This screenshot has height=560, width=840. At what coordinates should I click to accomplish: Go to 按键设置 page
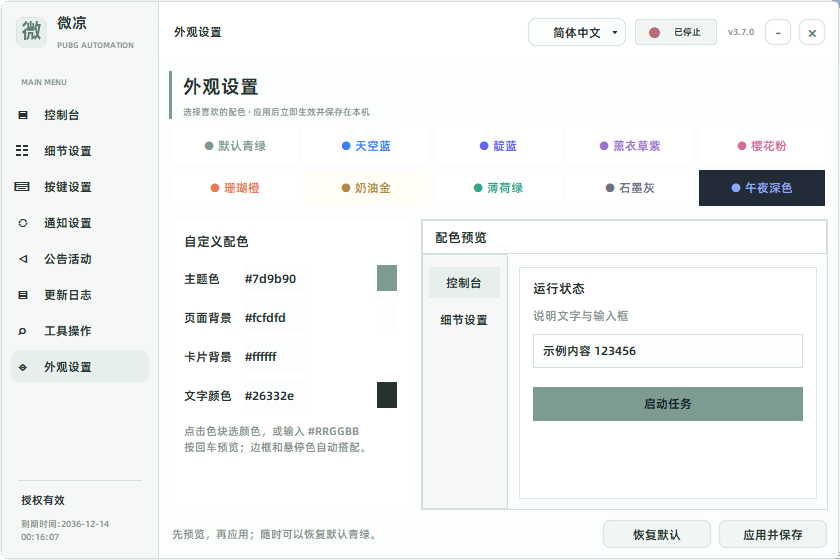click(80, 186)
